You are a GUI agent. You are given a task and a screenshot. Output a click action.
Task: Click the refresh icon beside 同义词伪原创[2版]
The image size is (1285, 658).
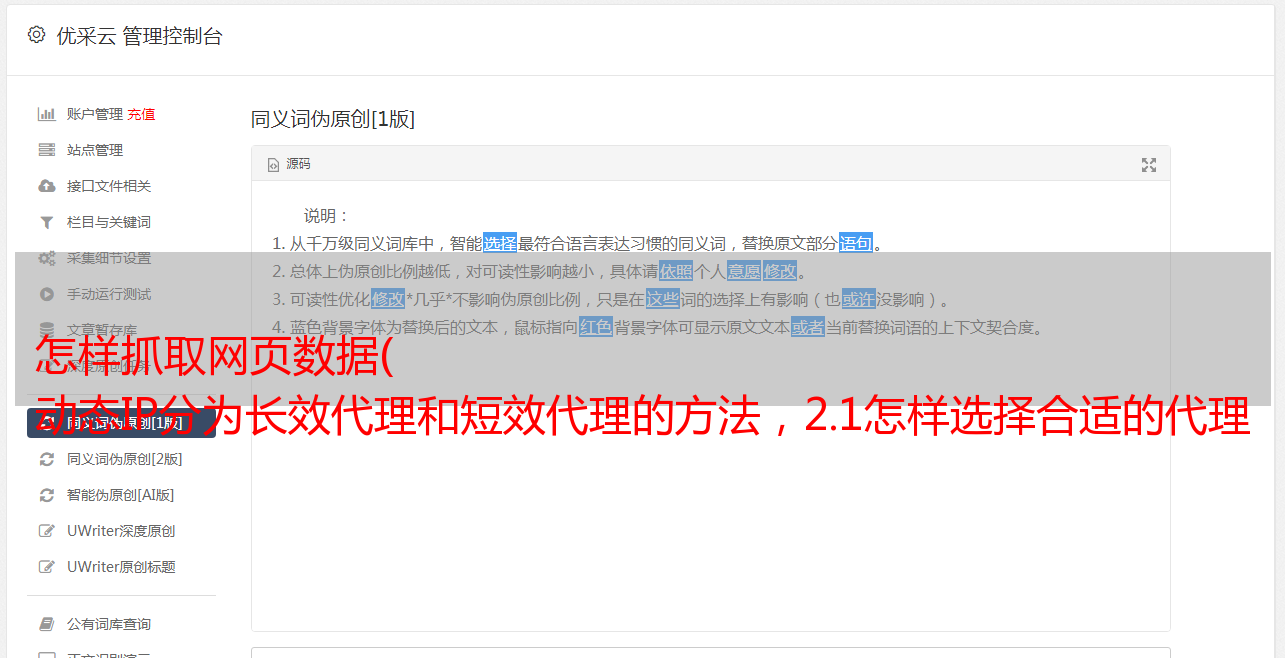[x=46, y=459]
